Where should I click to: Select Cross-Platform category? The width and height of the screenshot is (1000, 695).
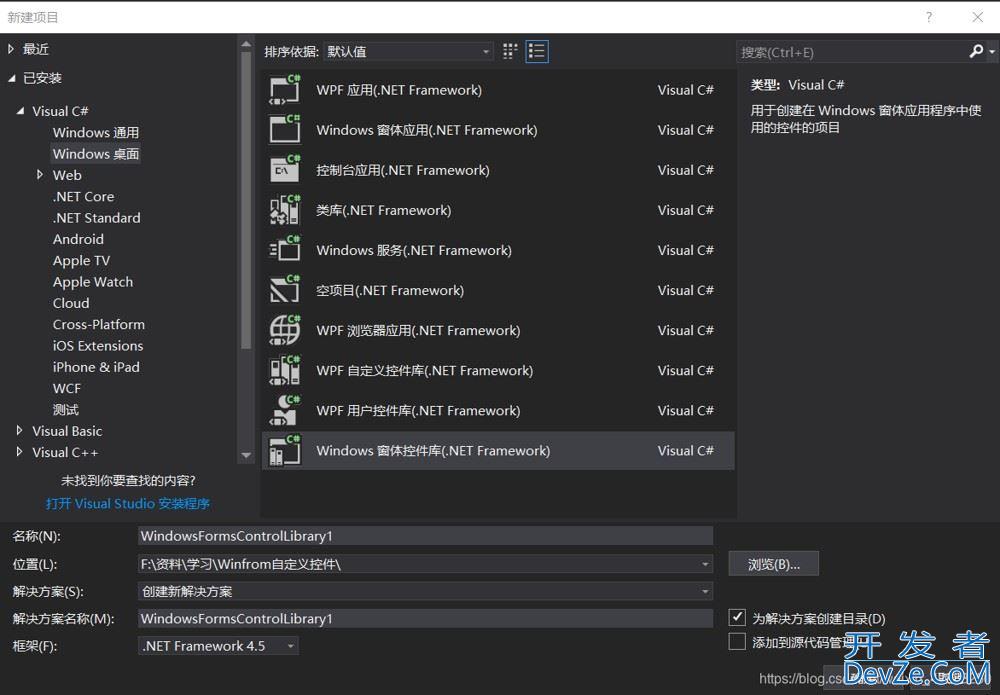pos(99,325)
